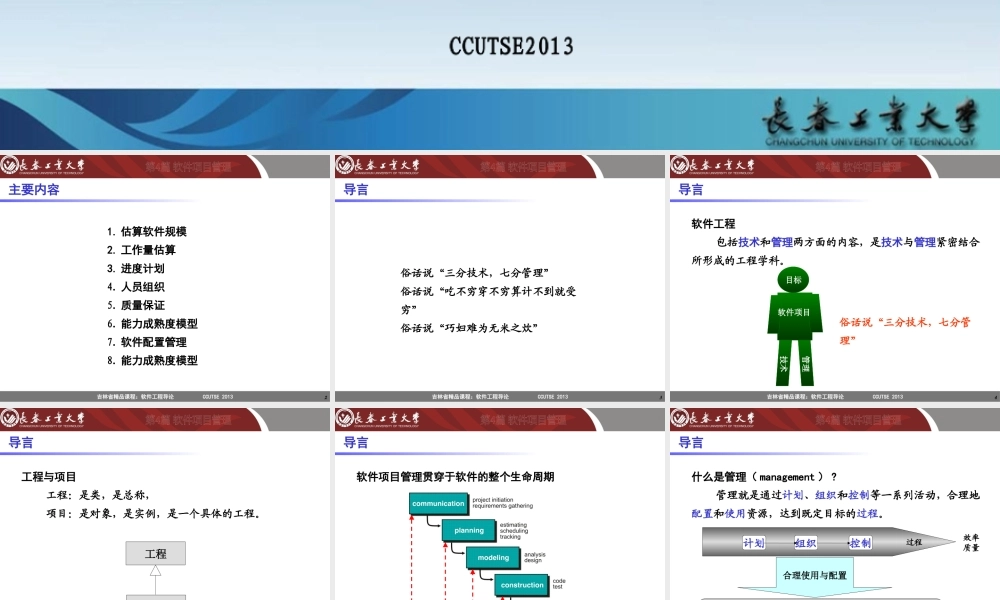Screen dimensions: 1000x600
Task: Click the 计划 label on the gray arrow
Action: coord(753,543)
